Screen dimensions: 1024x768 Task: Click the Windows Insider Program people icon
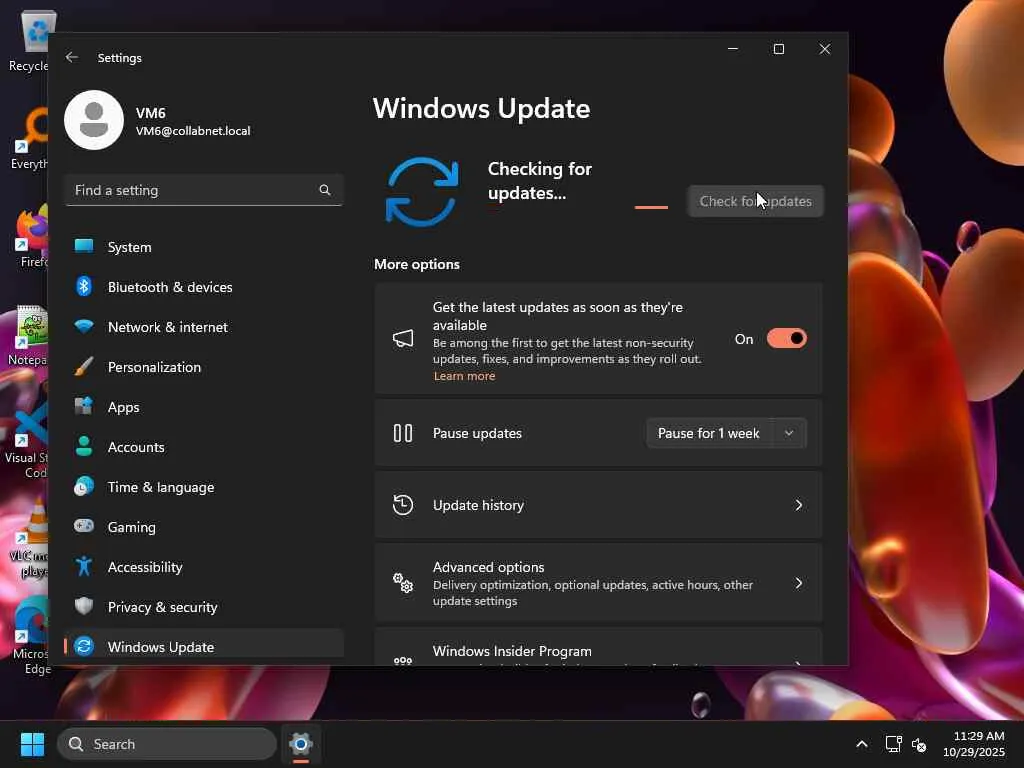tap(403, 660)
